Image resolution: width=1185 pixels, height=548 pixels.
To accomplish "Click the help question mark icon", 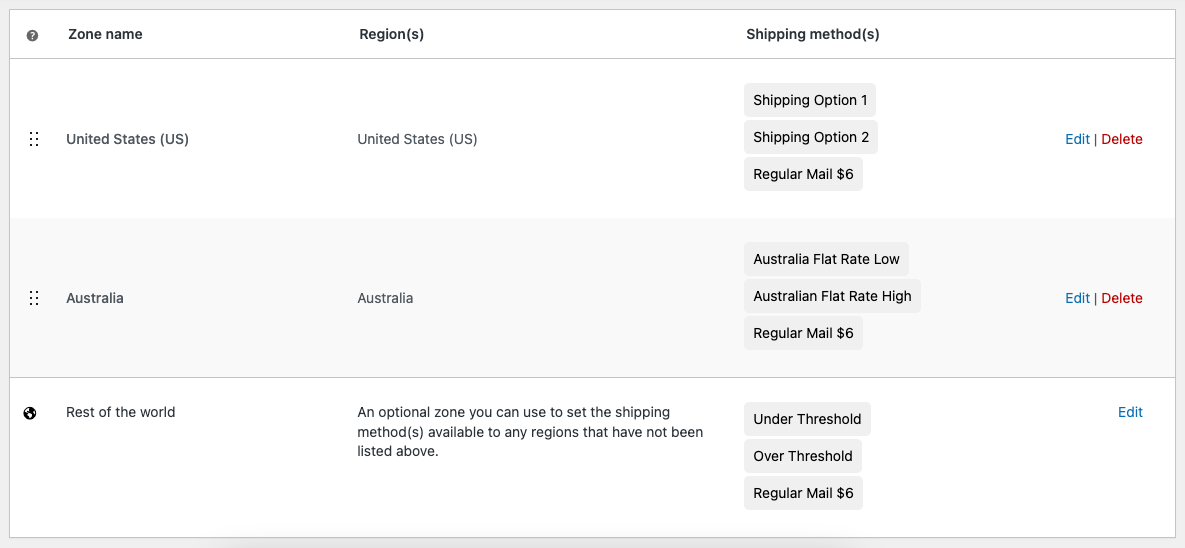I will [x=32, y=35].
